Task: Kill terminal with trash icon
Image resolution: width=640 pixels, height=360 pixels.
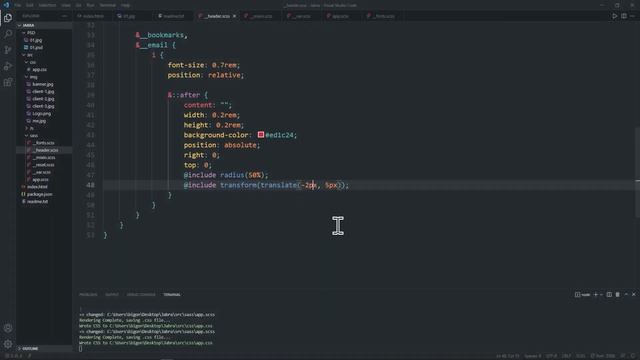Action: click(x=618, y=294)
